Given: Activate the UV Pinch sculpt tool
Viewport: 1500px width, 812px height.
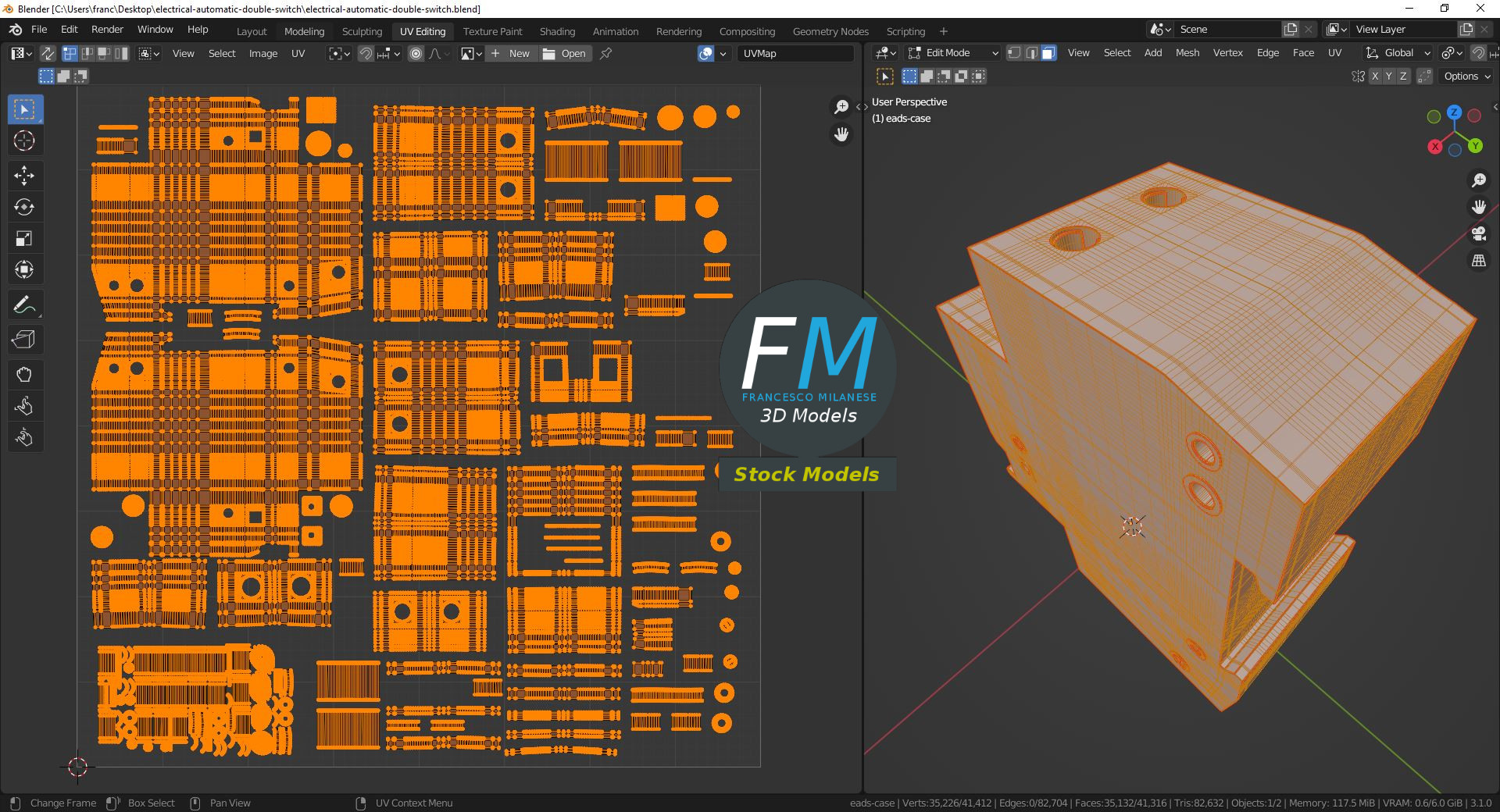Looking at the screenshot, I should pos(25,437).
